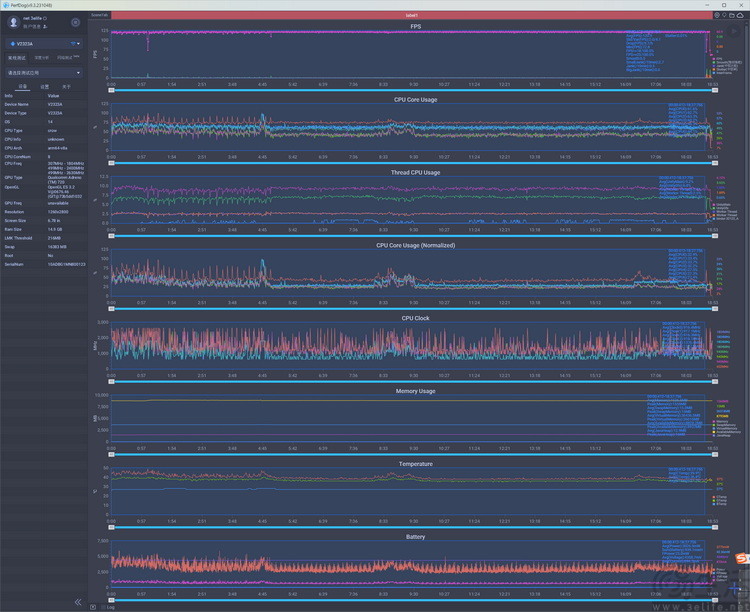
Task: Click the CPU Clock chart left range handle
Action: pyautogui.click(x=111, y=382)
